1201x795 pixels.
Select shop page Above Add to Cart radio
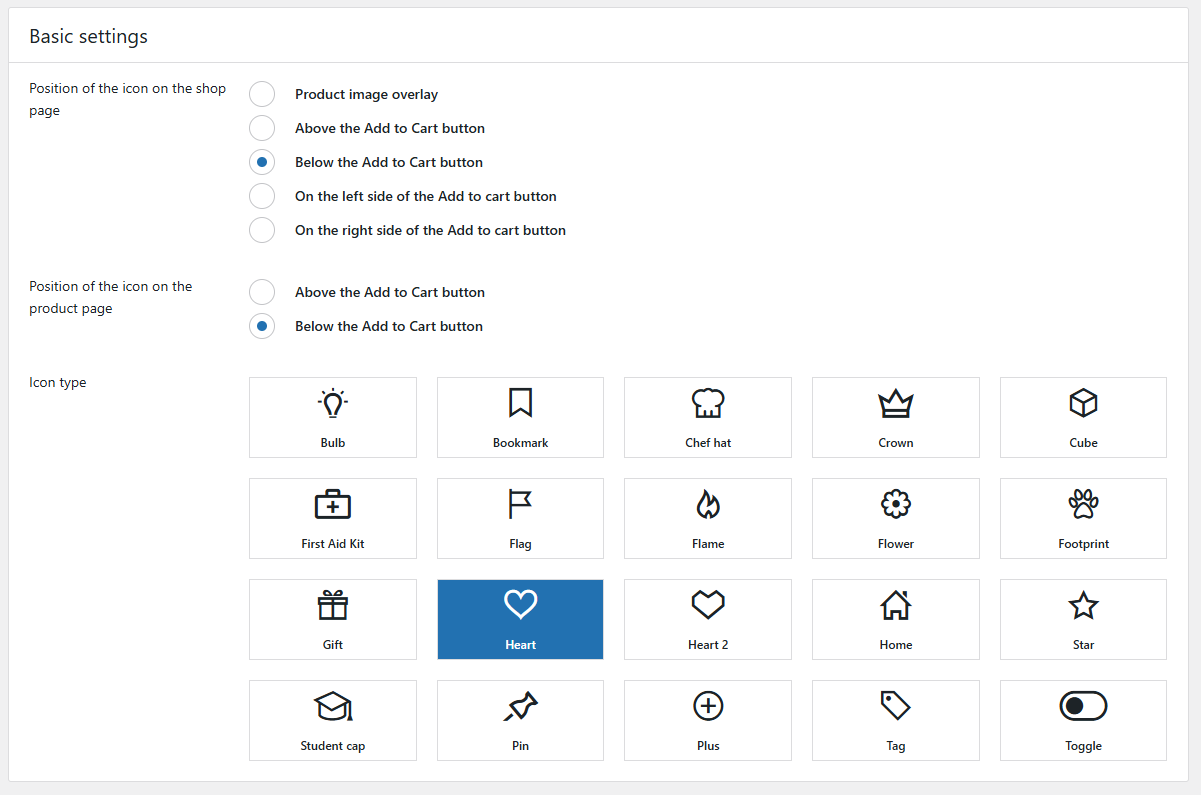[x=262, y=128]
